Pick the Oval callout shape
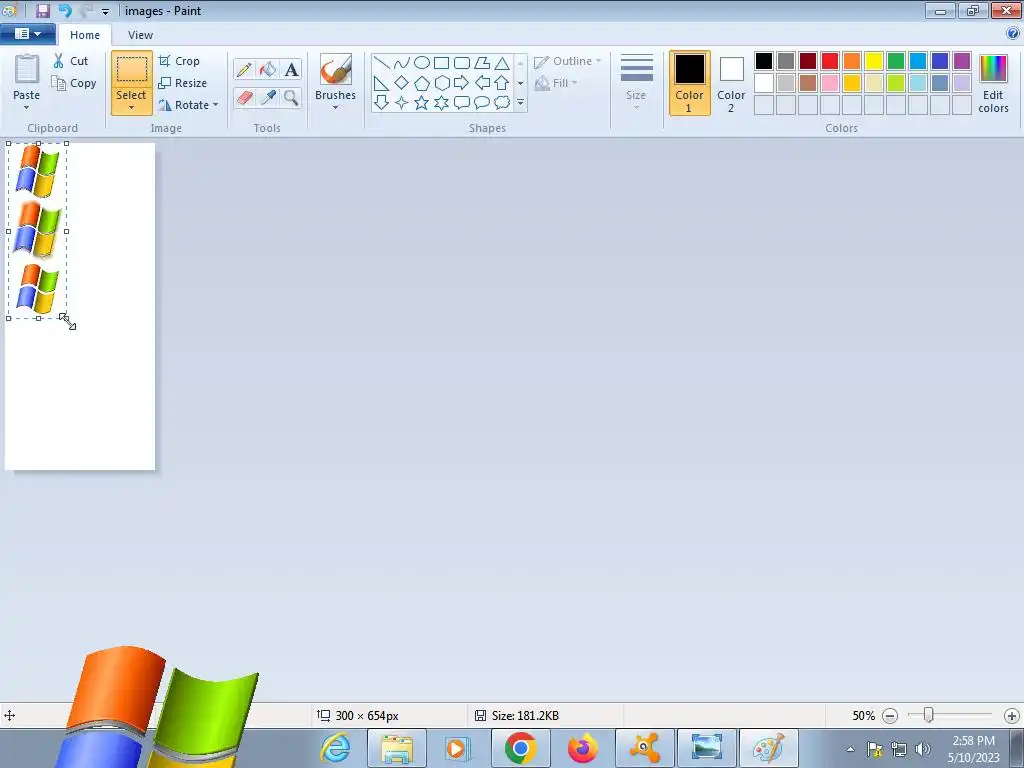 coord(482,103)
